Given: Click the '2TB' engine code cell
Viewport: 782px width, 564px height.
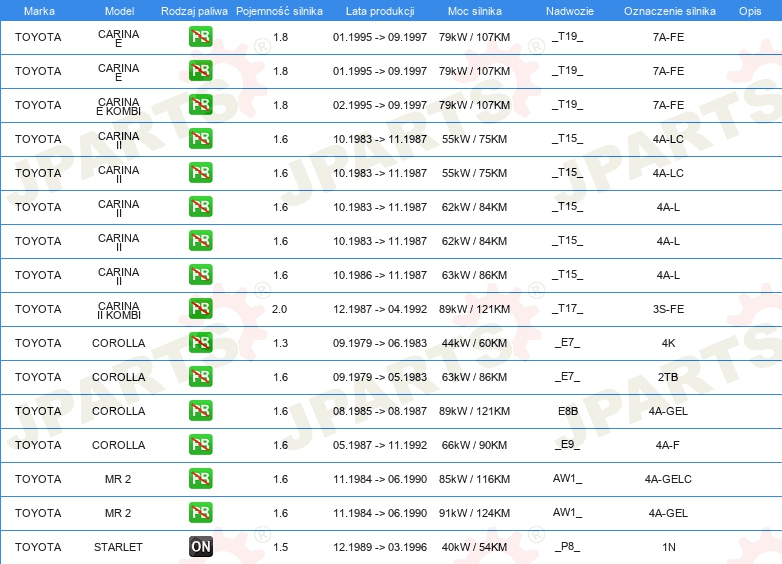Looking at the screenshot, I should (668, 377).
